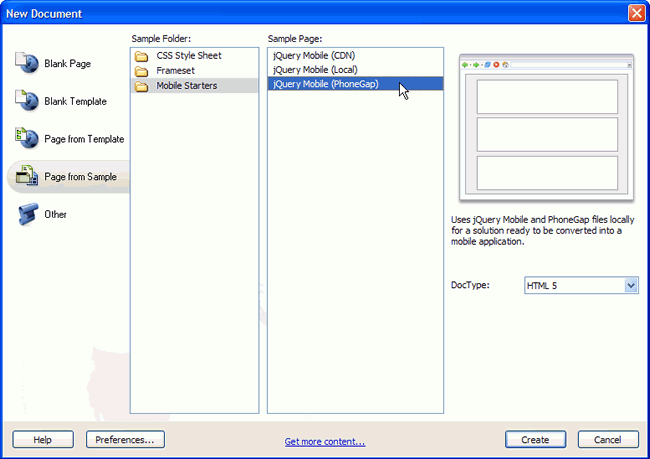Click the Other category icon
The height and width of the screenshot is (459, 650).
point(28,214)
